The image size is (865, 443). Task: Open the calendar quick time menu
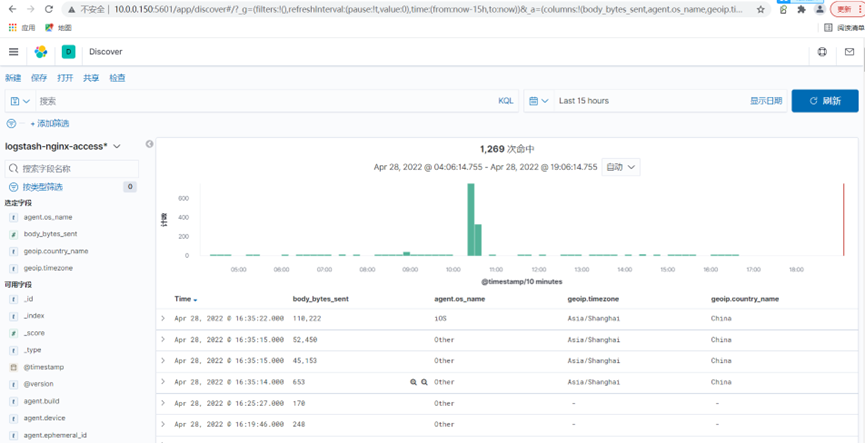click(539, 101)
